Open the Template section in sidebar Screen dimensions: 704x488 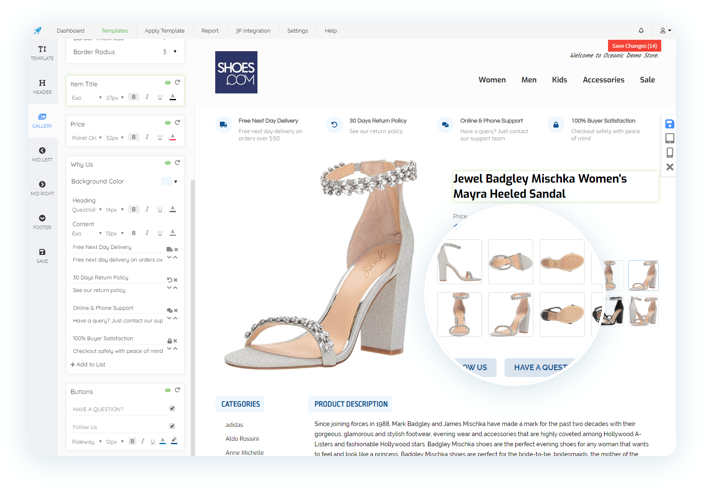click(42, 52)
